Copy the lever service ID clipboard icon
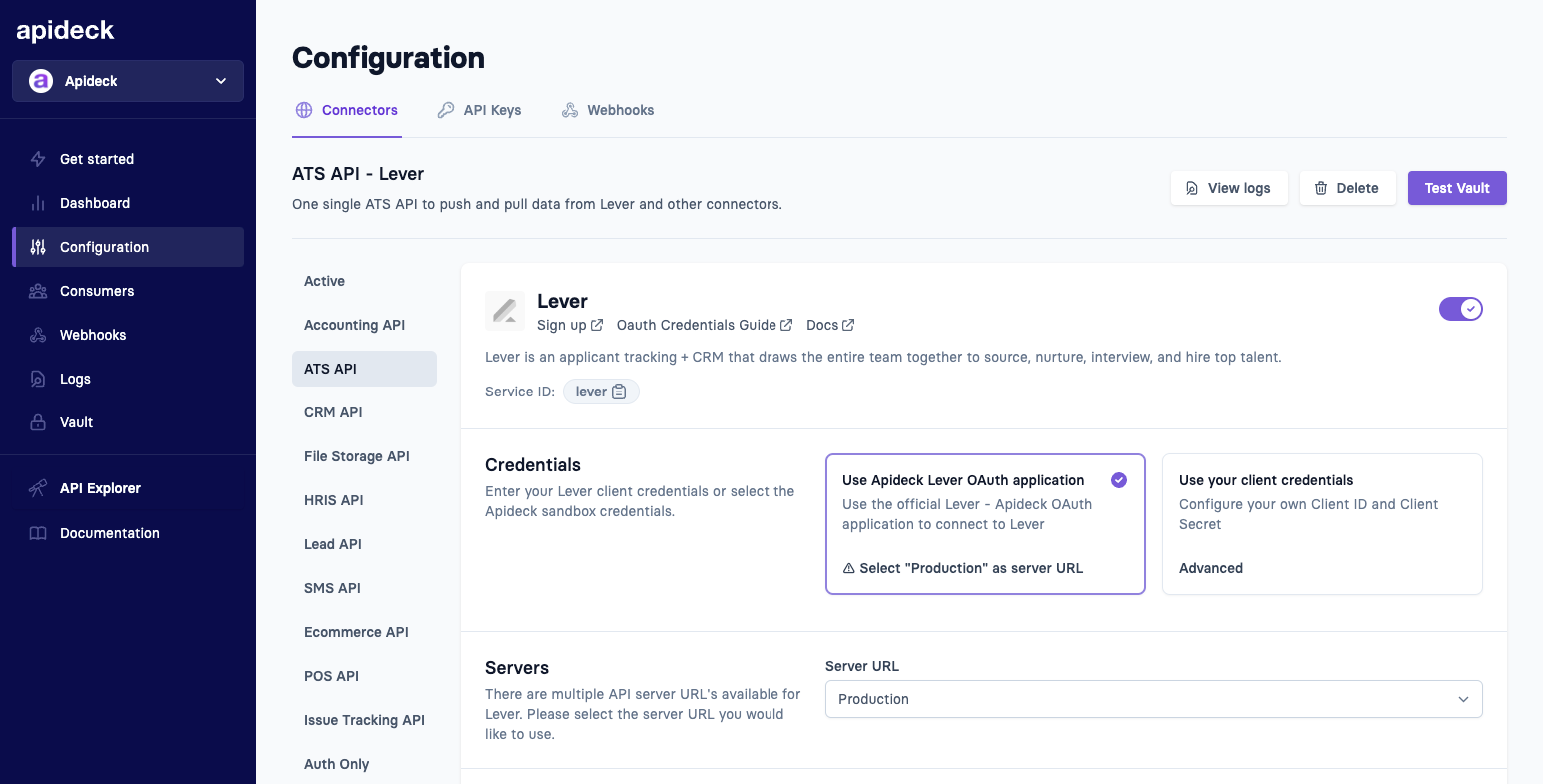1543x784 pixels. (x=619, y=392)
